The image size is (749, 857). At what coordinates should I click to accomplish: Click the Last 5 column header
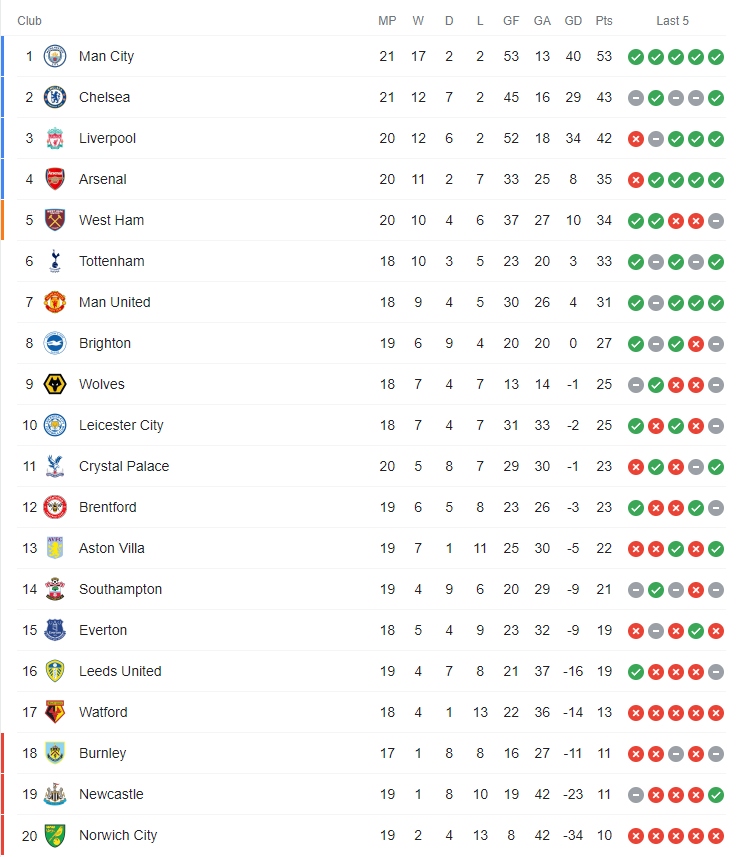(x=672, y=21)
